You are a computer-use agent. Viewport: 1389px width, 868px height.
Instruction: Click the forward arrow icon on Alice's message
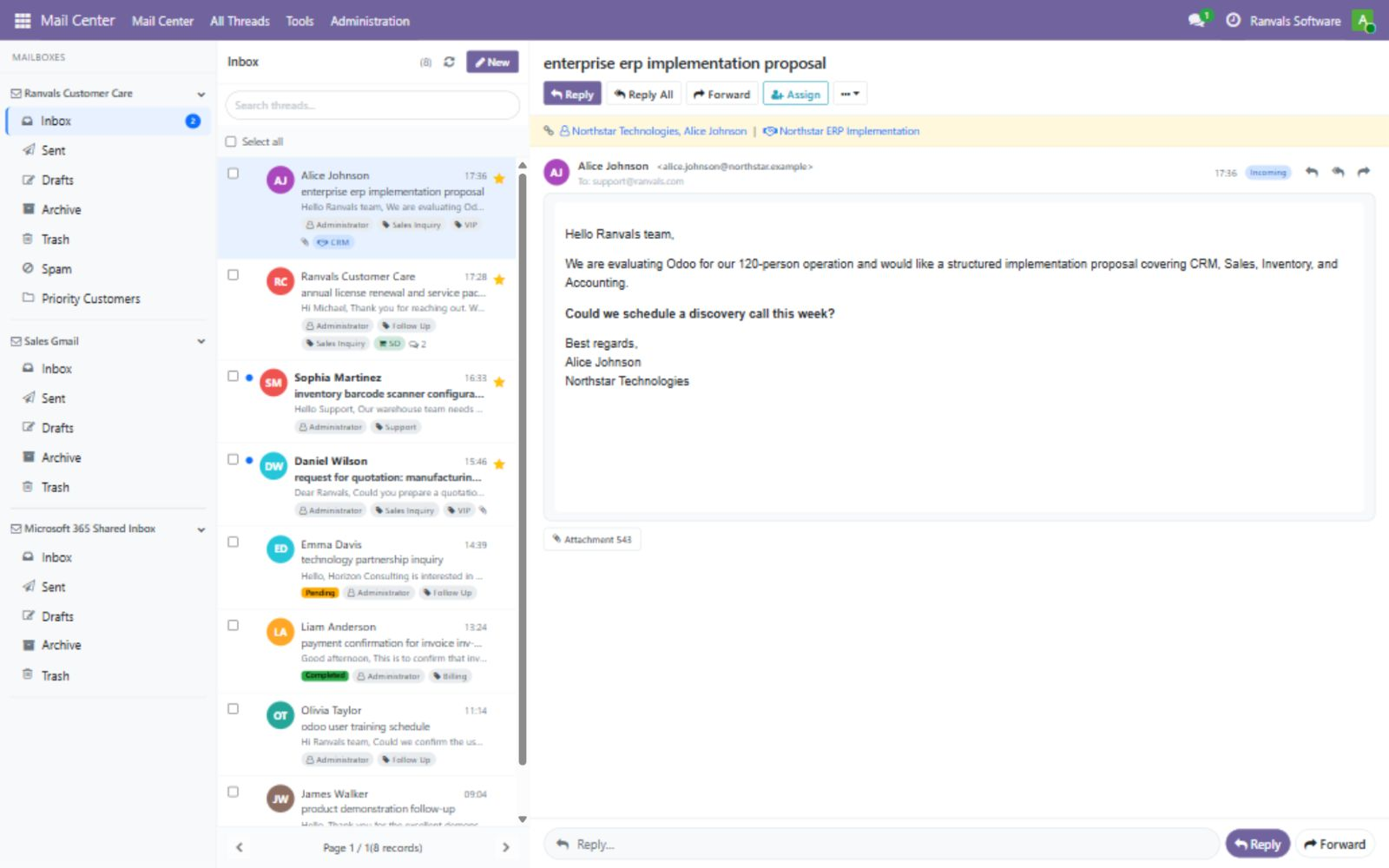pos(1364,172)
